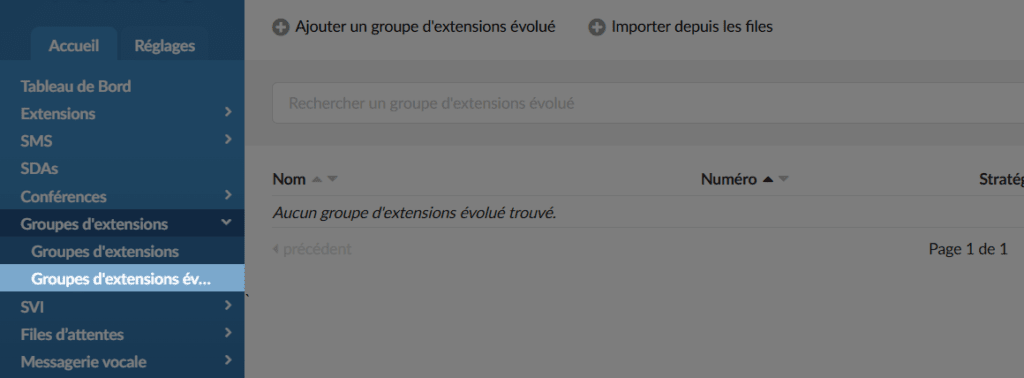
Task: Sort Numéro column ascending with the up arrow
Action: click(768, 179)
